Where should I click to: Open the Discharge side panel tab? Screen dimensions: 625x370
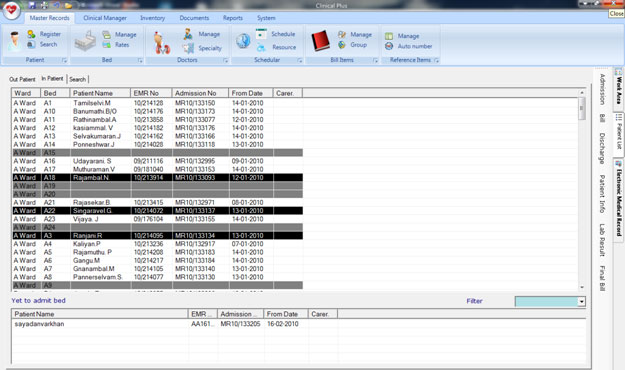click(602, 148)
